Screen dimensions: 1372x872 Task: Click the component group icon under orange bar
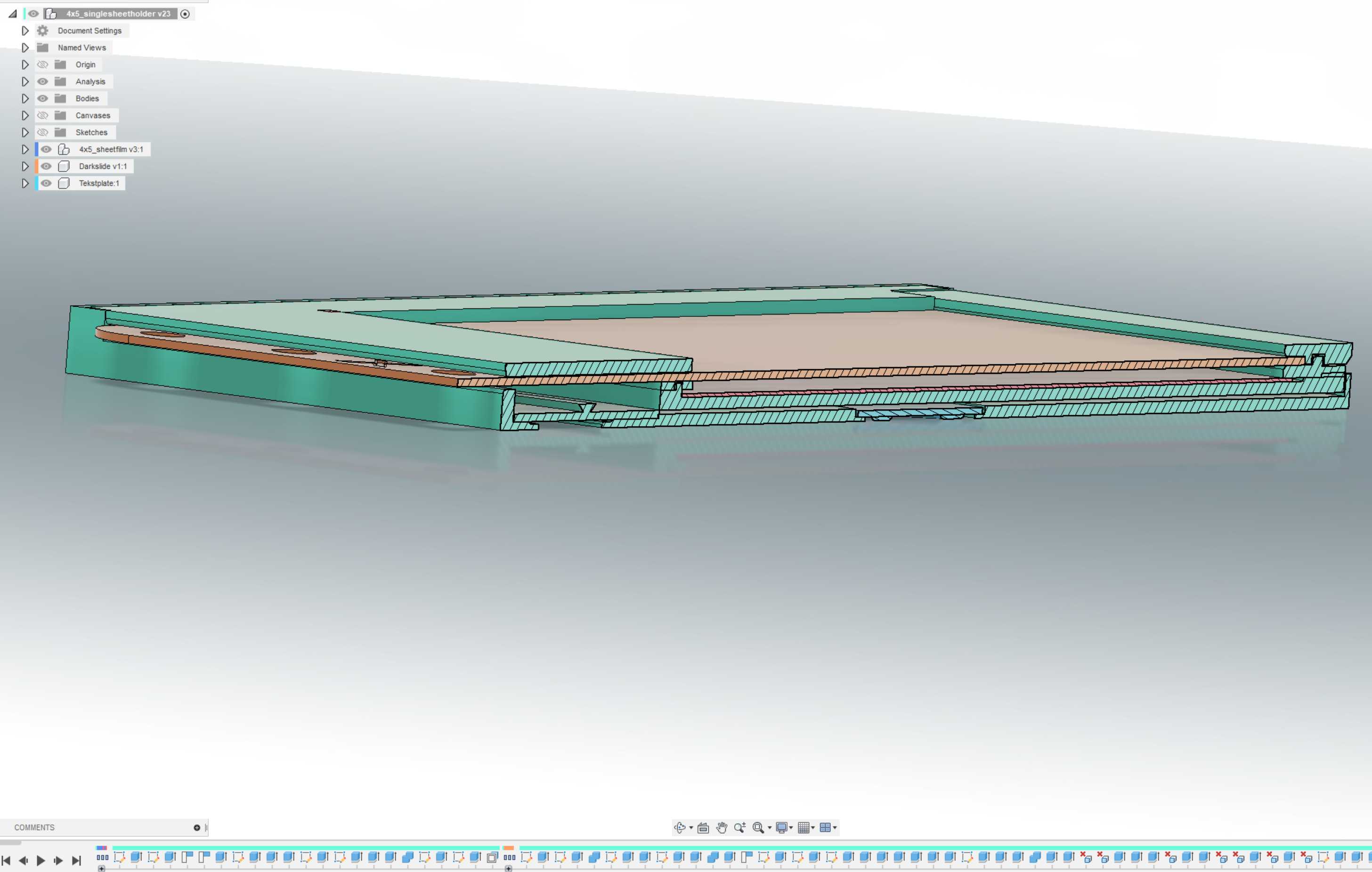(509, 857)
